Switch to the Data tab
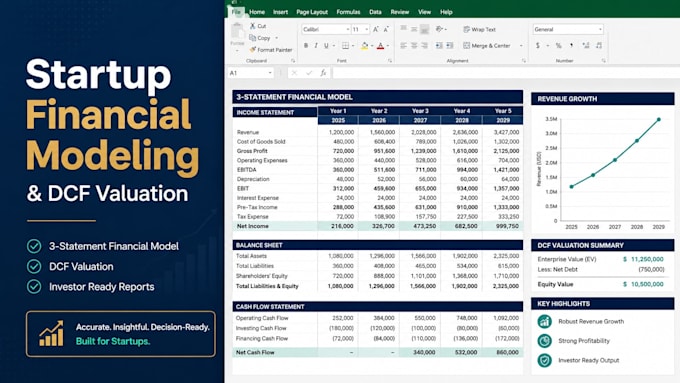This screenshot has width=680, height=383. (x=375, y=12)
